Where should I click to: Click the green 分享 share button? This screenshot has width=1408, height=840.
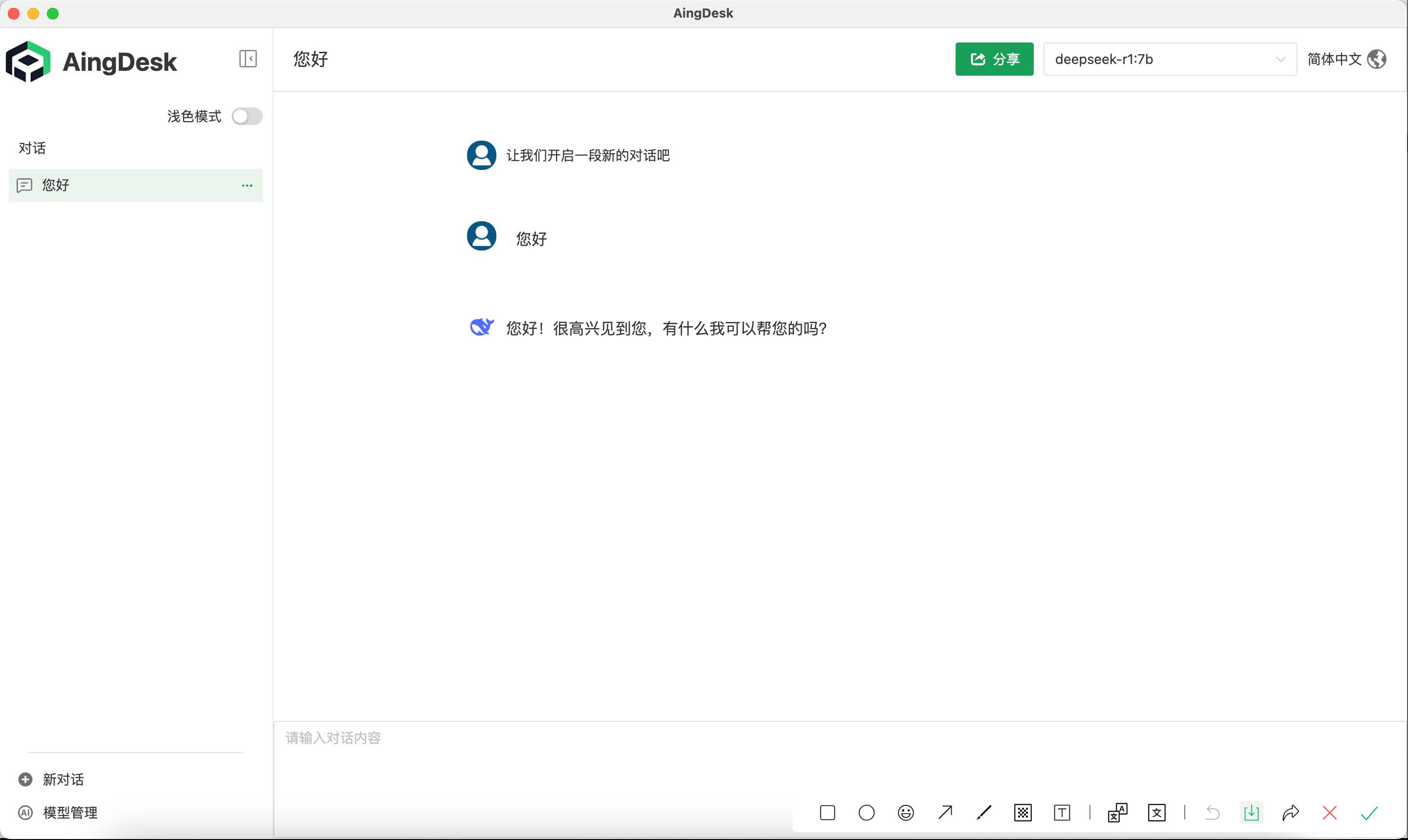[x=994, y=59]
